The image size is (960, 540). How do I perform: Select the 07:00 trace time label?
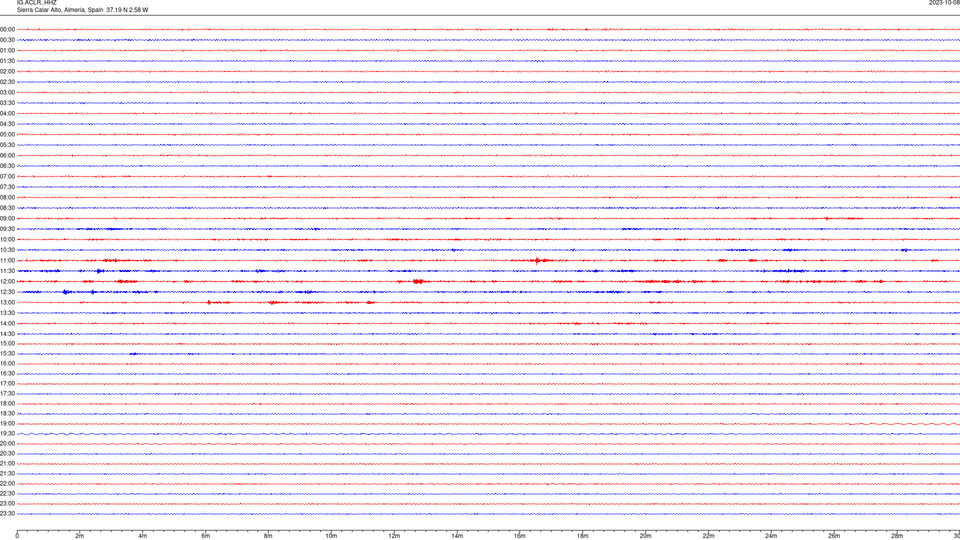tap(7, 177)
